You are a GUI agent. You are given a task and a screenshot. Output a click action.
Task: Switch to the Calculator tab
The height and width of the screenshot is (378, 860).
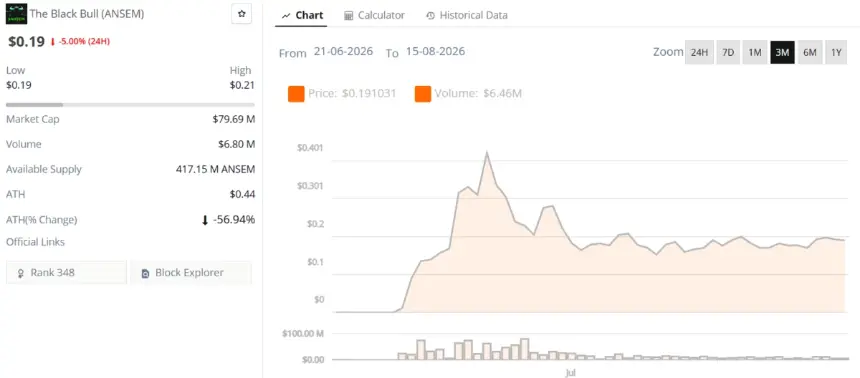pyautogui.click(x=375, y=15)
